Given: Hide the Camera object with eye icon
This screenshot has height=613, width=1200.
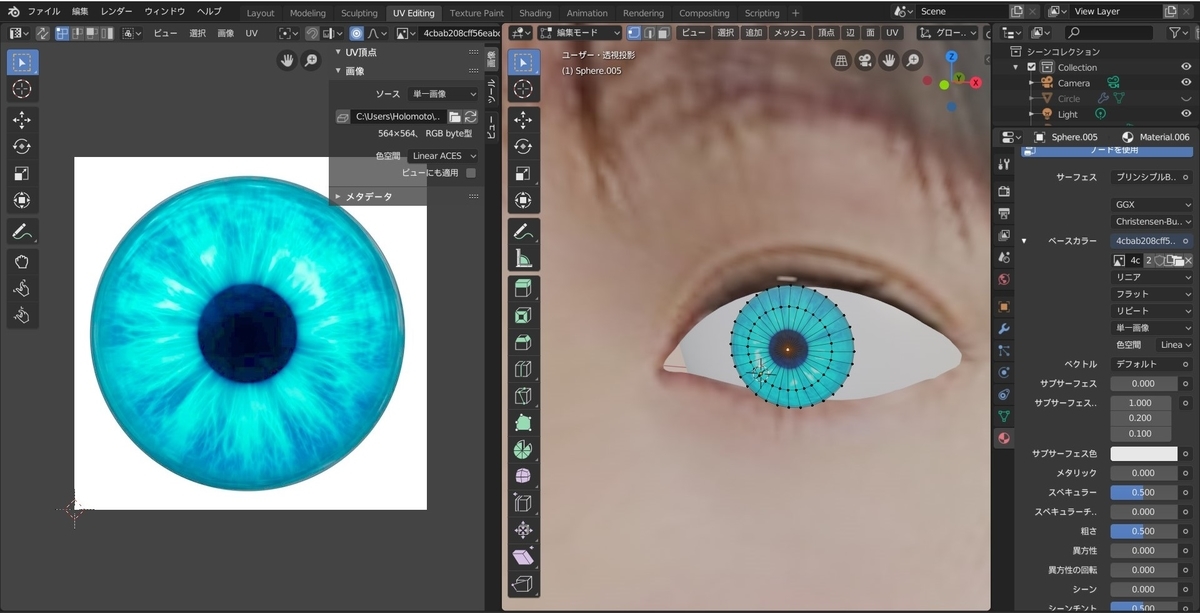Looking at the screenshot, I should (x=1186, y=83).
